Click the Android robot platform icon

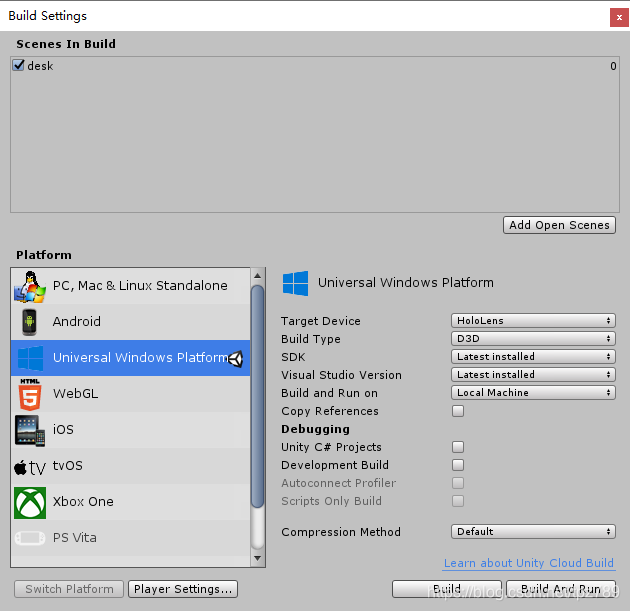pos(29,322)
